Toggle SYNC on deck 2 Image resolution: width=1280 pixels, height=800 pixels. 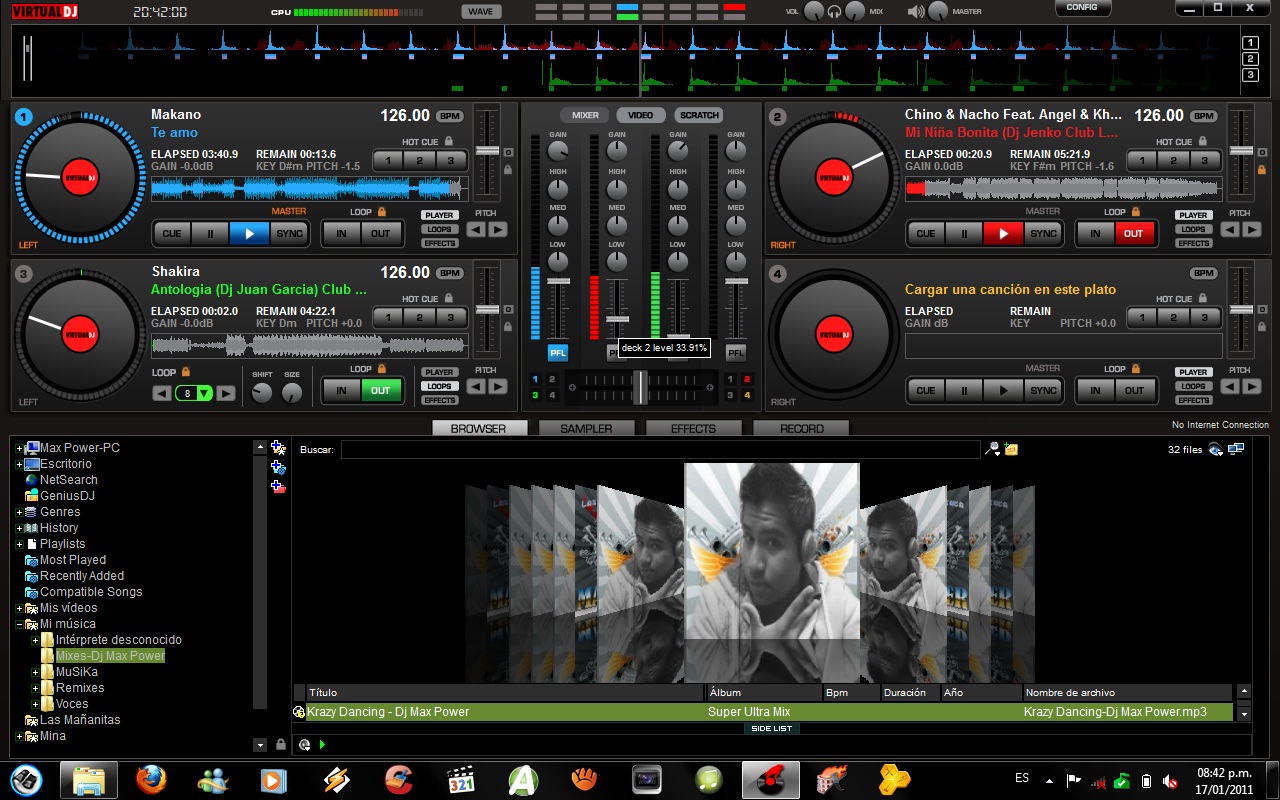[x=1043, y=233]
